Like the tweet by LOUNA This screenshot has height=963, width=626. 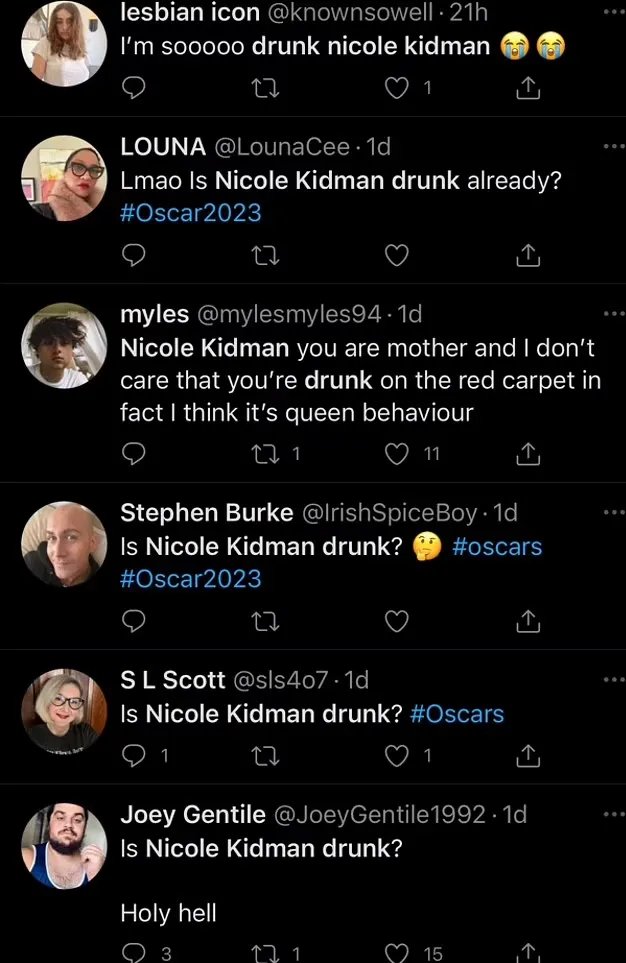397,256
